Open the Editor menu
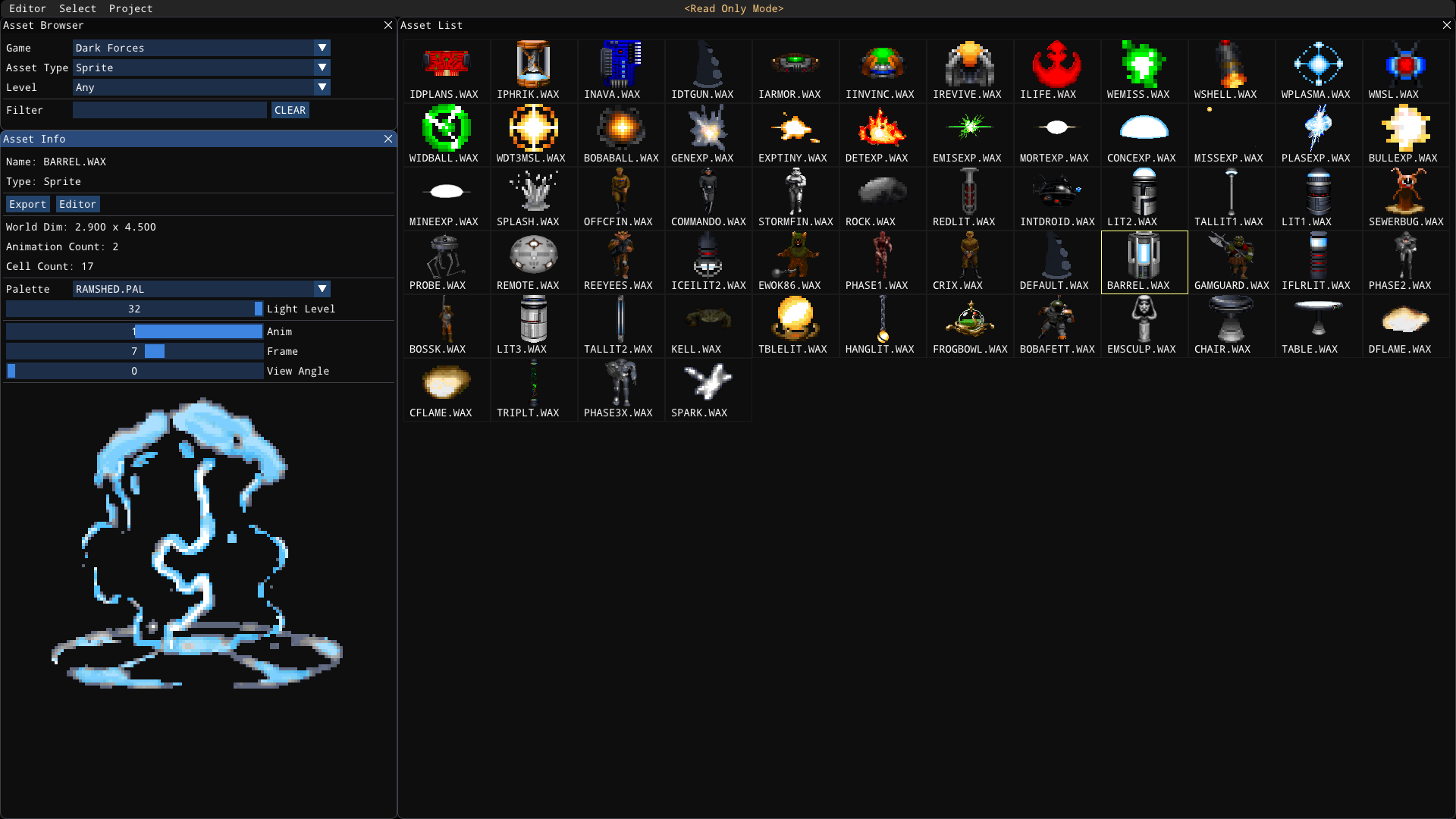 pyautogui.click(x=27, y=8)
